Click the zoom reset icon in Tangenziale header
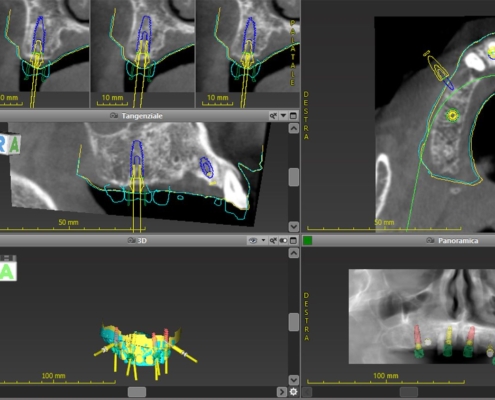This screenshot has width=495, height=400. click(x=273, y=116)
